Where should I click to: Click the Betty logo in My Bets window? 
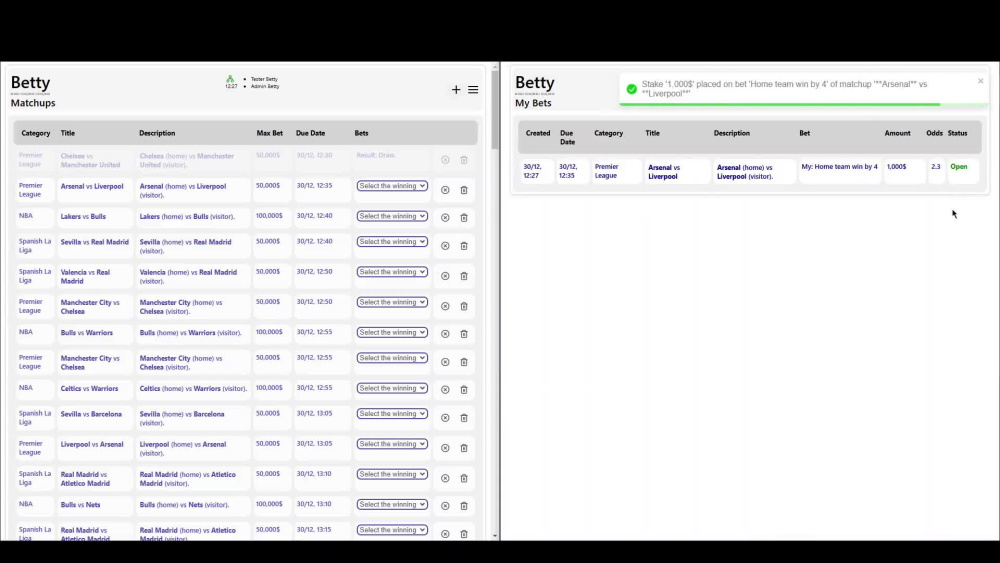pos(534,84)
